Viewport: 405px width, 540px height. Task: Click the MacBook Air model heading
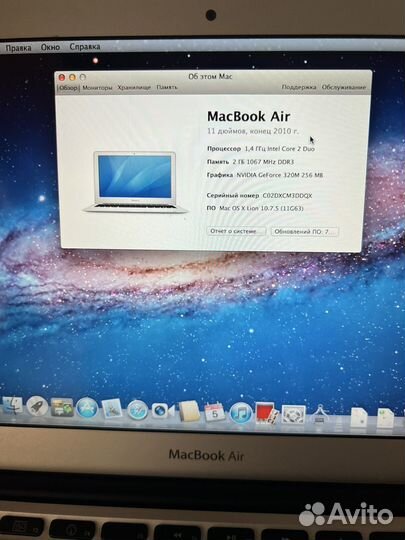248,116
